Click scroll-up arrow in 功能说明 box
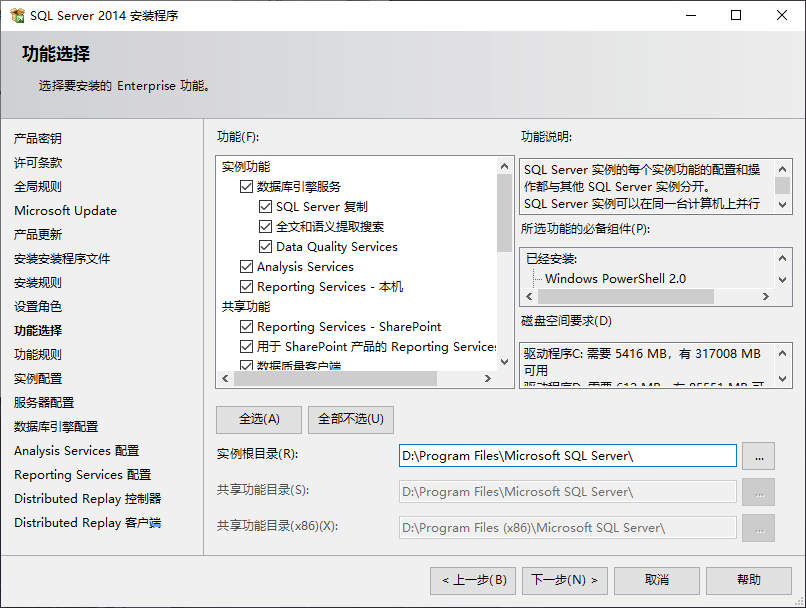The image size is (806, 608). (x=782, y=169)
